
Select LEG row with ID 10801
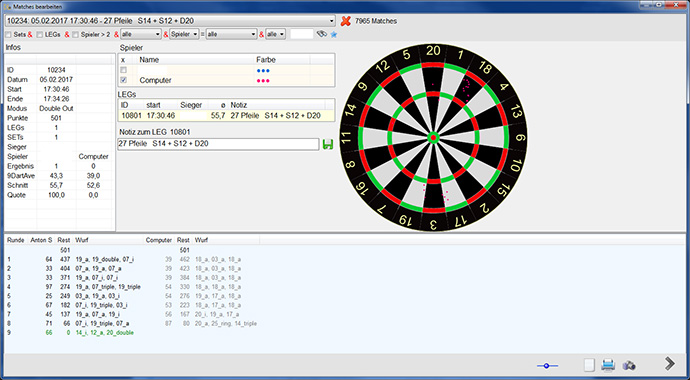226,116
